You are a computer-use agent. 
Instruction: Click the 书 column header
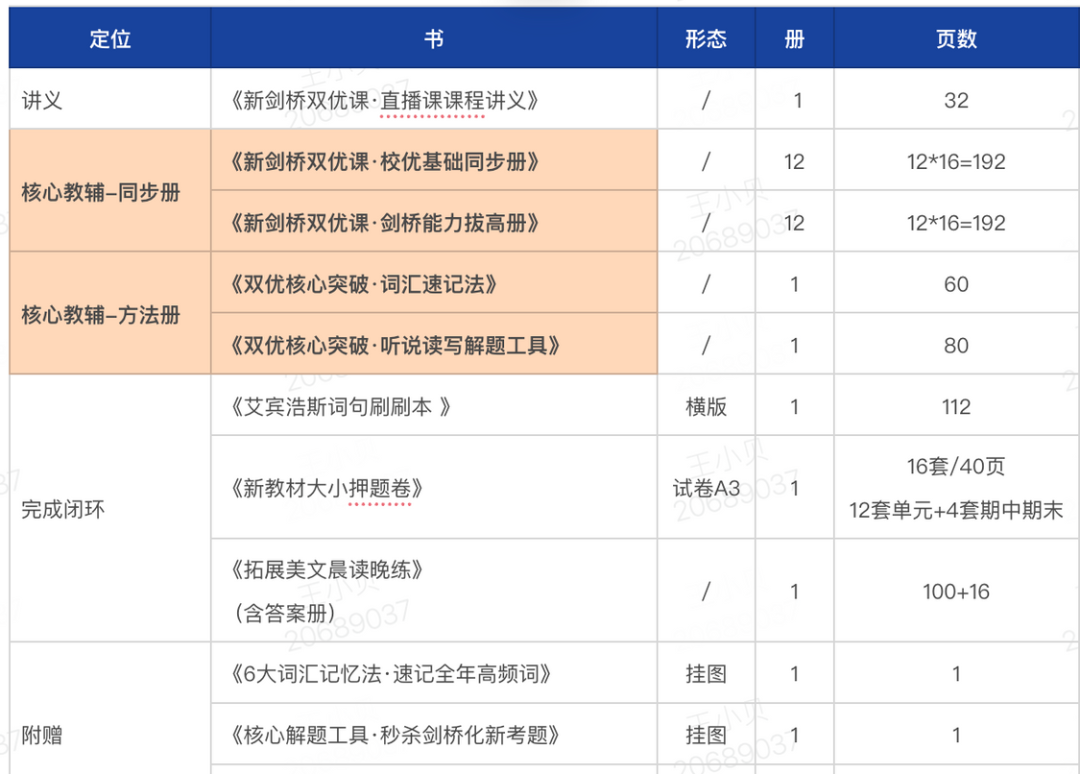point(433,37)
